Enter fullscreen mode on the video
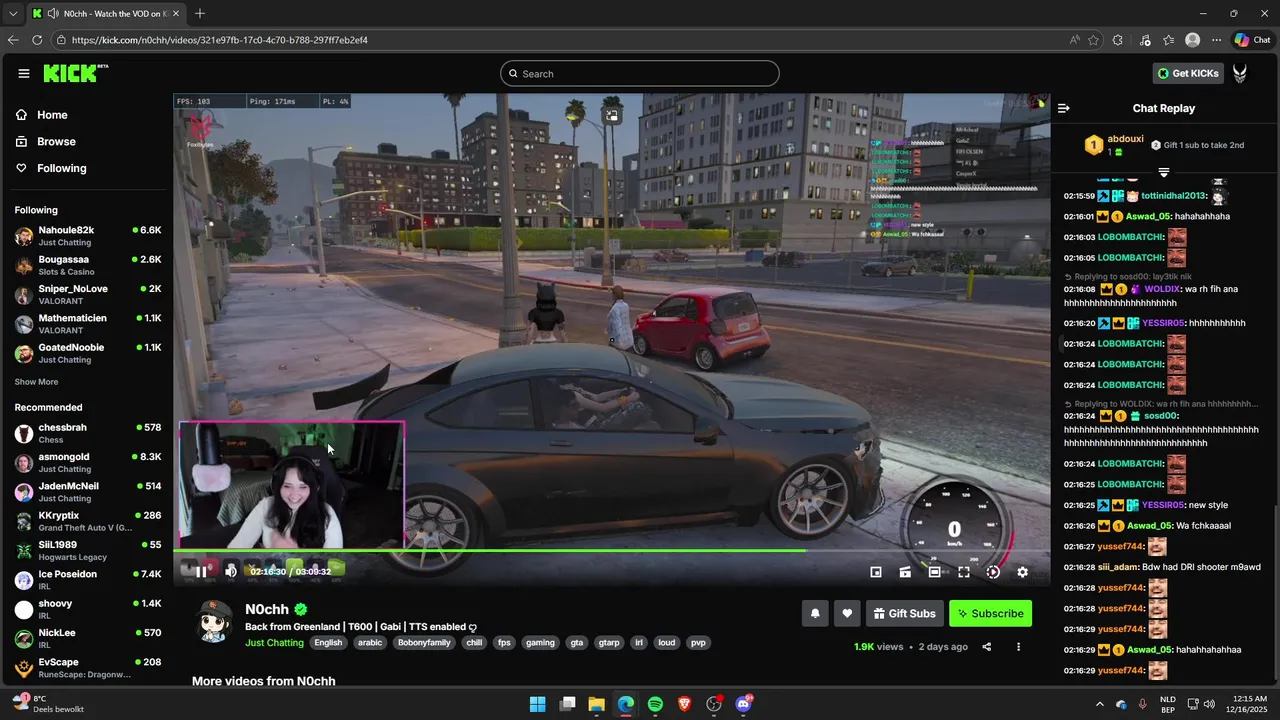This screenshot has height=720, width=1280. click(964, 572)
